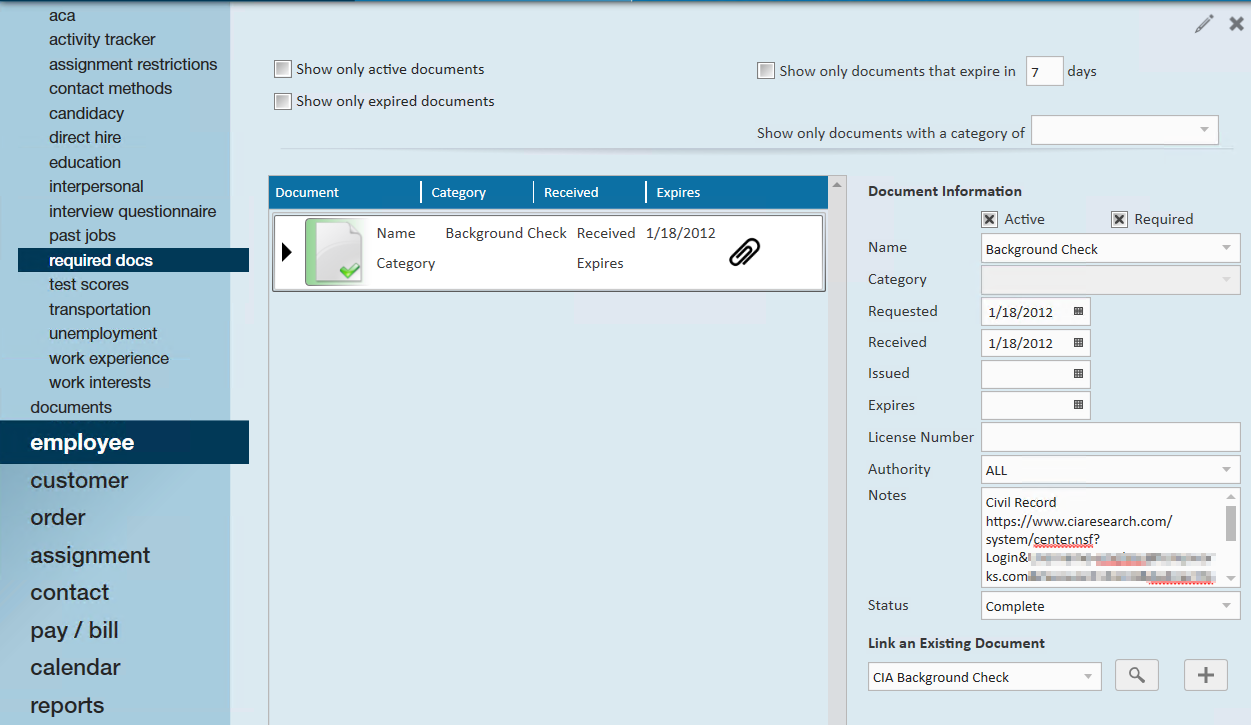The image size is (1251, 725).
Task: Switch to the contact module
Action: pyautogui.click(x=69, y=592)
